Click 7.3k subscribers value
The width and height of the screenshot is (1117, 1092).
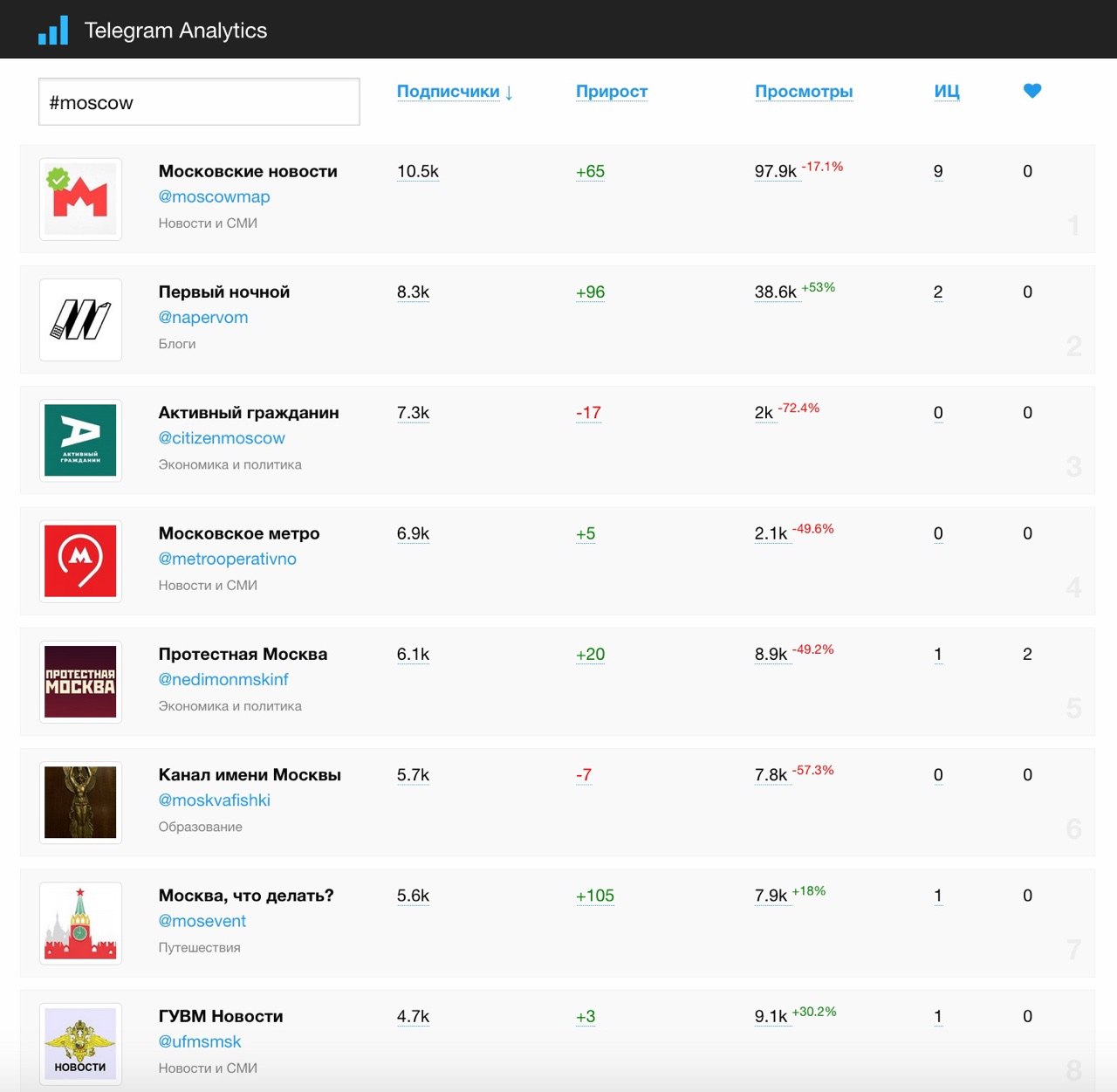coord(413,413)
